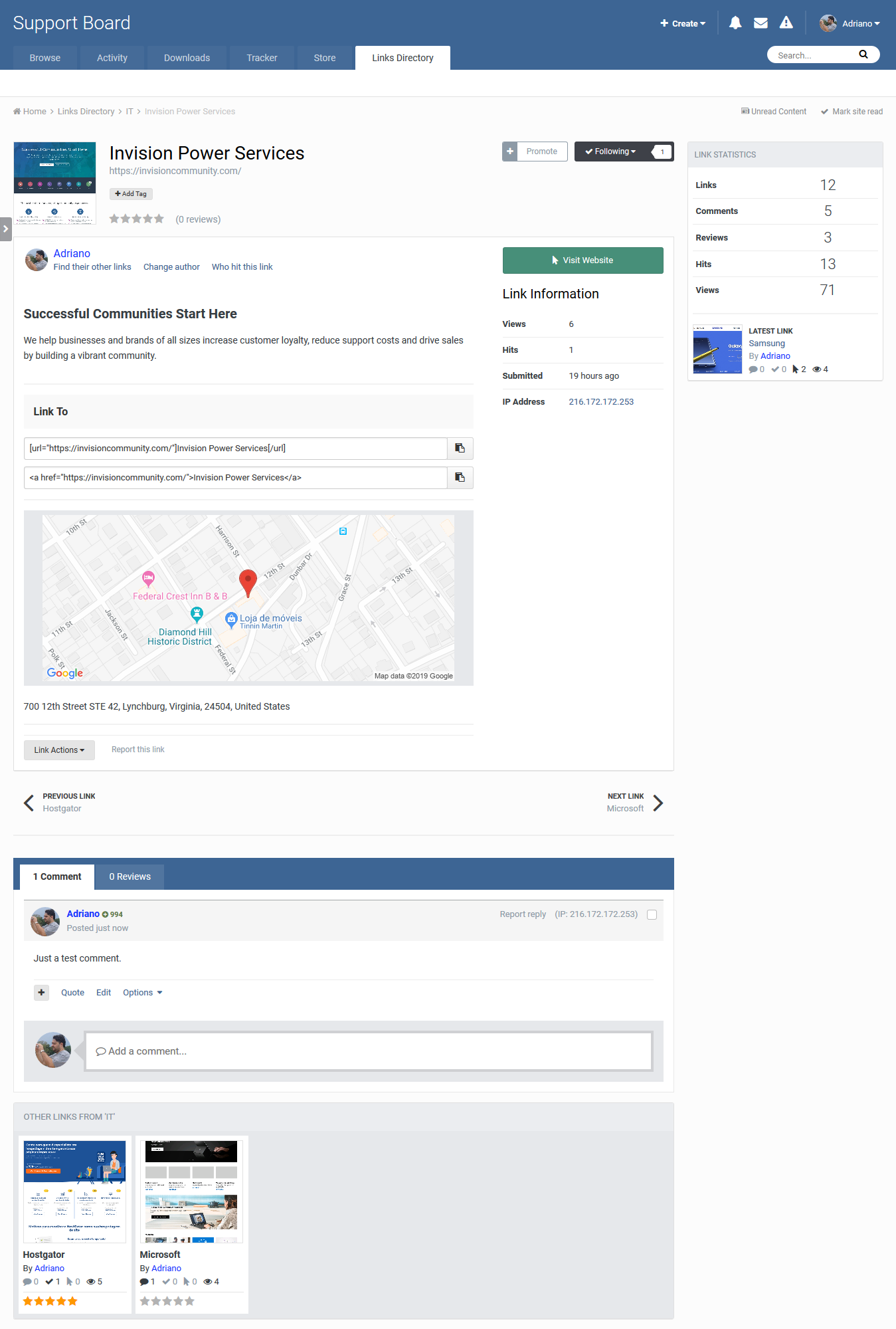Click the Add Tag button
Screen dimensions: 896x1329
[x=131, y=194]
